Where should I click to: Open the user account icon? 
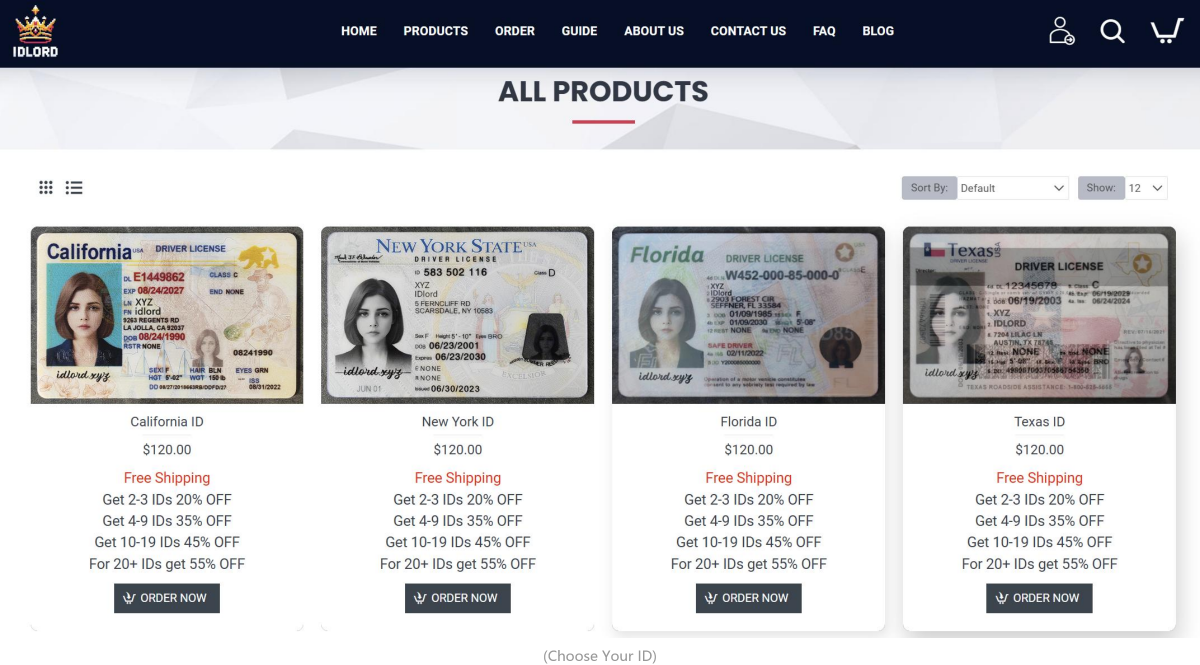[x=1061, y=31]
